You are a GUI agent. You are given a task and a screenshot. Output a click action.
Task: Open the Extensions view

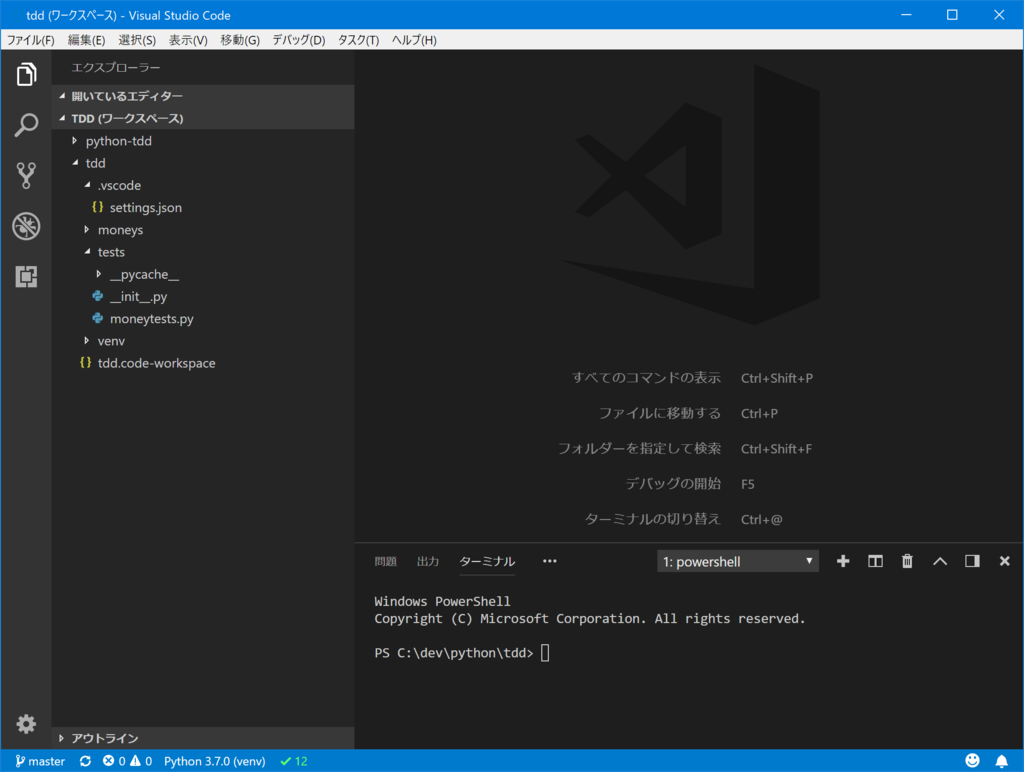pos(26,276)
